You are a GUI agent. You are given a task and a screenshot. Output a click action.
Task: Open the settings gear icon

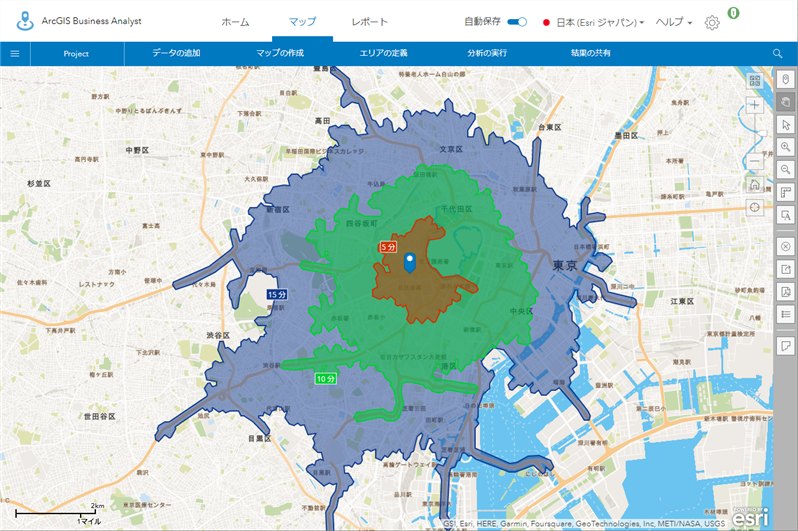click(712, 22)
